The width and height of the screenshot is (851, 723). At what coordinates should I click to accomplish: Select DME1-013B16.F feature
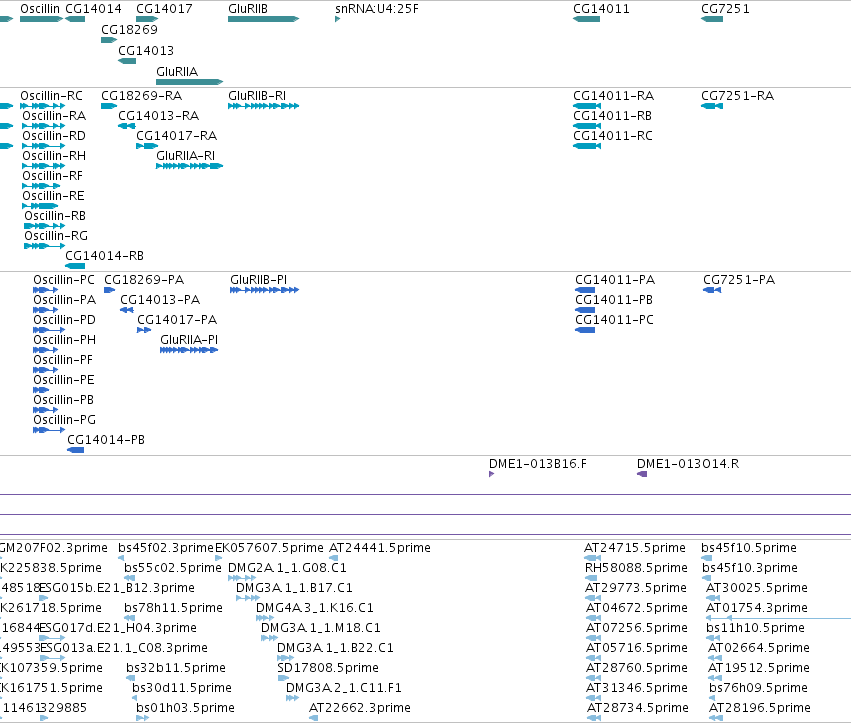[537, 464]
